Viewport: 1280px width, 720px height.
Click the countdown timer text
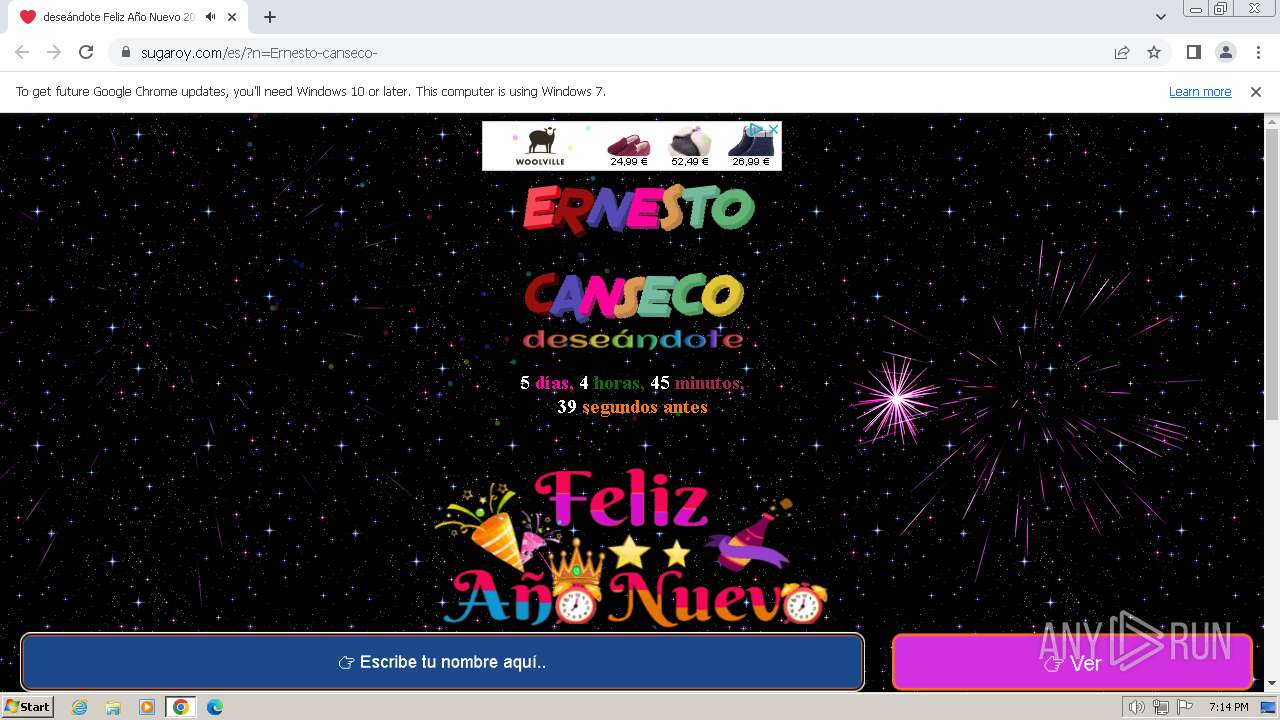click(x=632, y=395)
